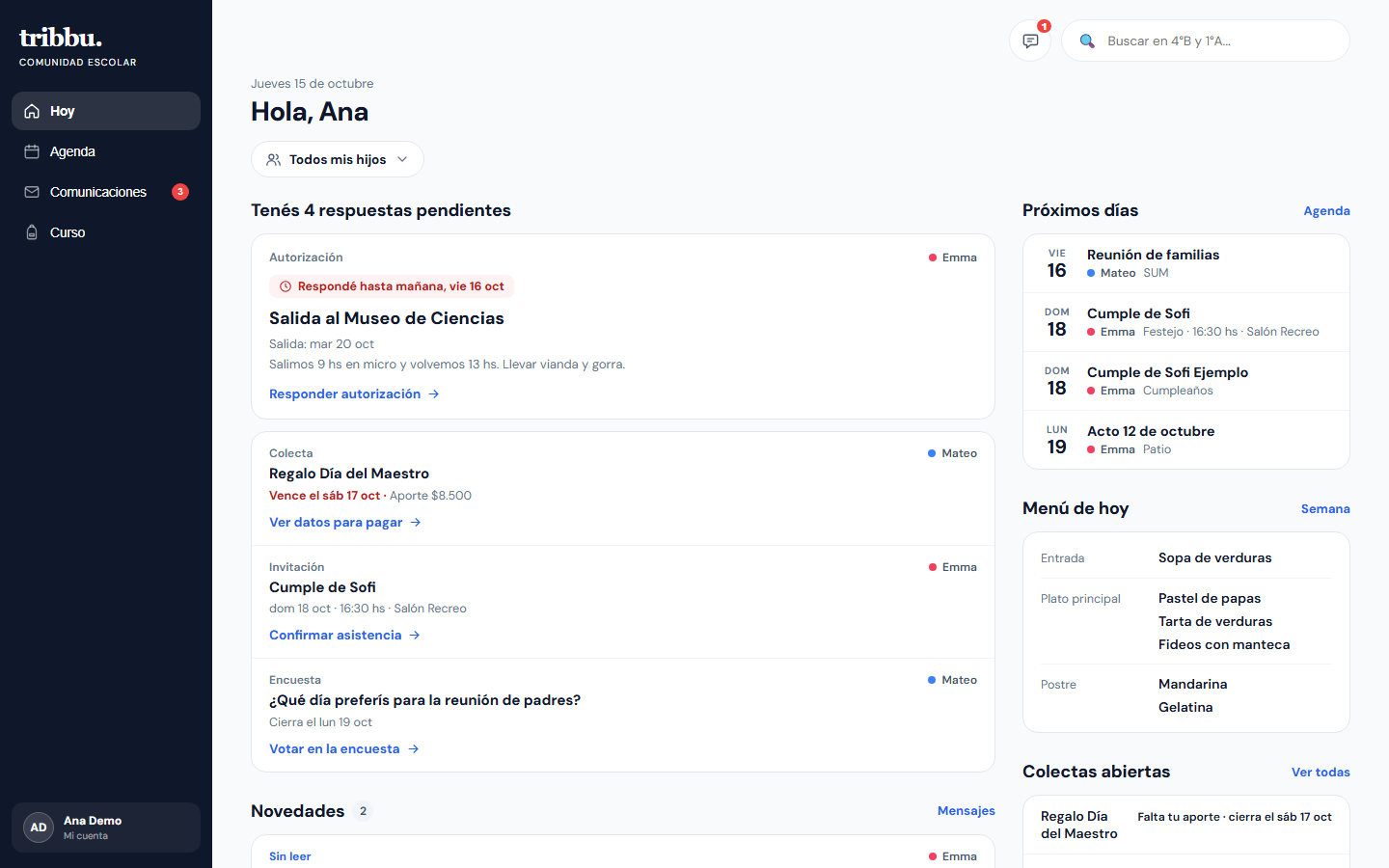
Task: Go to Hoy in sidebar
Action: point(106,111)
